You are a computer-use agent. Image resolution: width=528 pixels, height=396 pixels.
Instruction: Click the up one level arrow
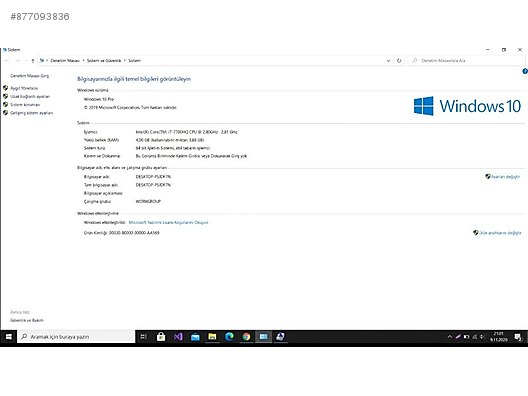pyautogui.click(x=33, y=61)
